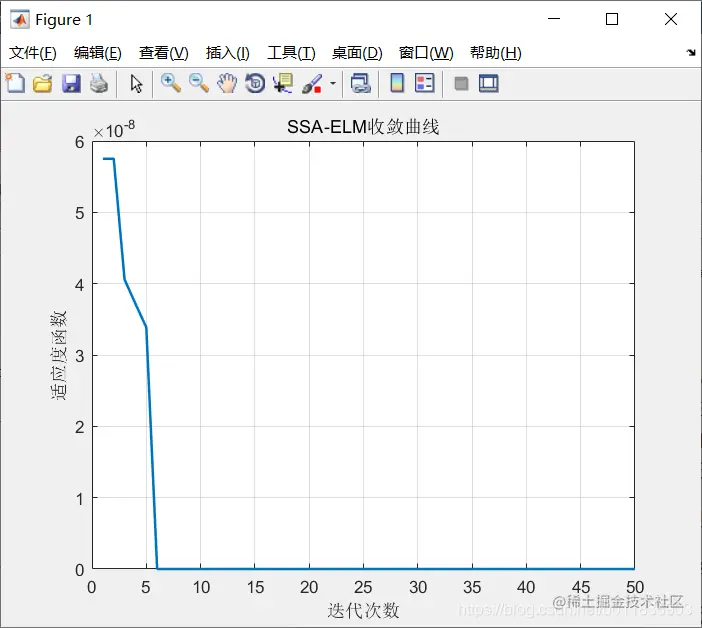The image size is (702, 628).
Task: Click the x-axis tick label 25
Action: [x=363, y=587]
